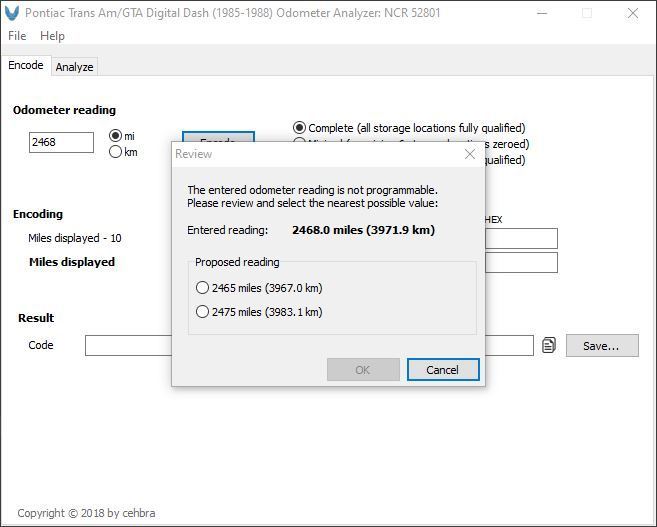Open the File menu
Viewport: 657px width, 527px height.
(x=17, y=36)
